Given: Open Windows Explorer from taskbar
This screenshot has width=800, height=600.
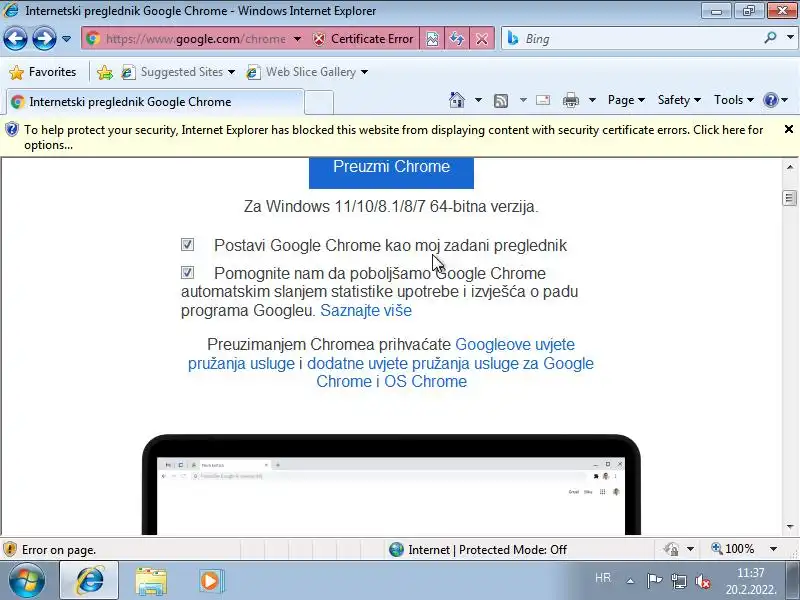Looking at the screenshot, I should pos(151,581).
